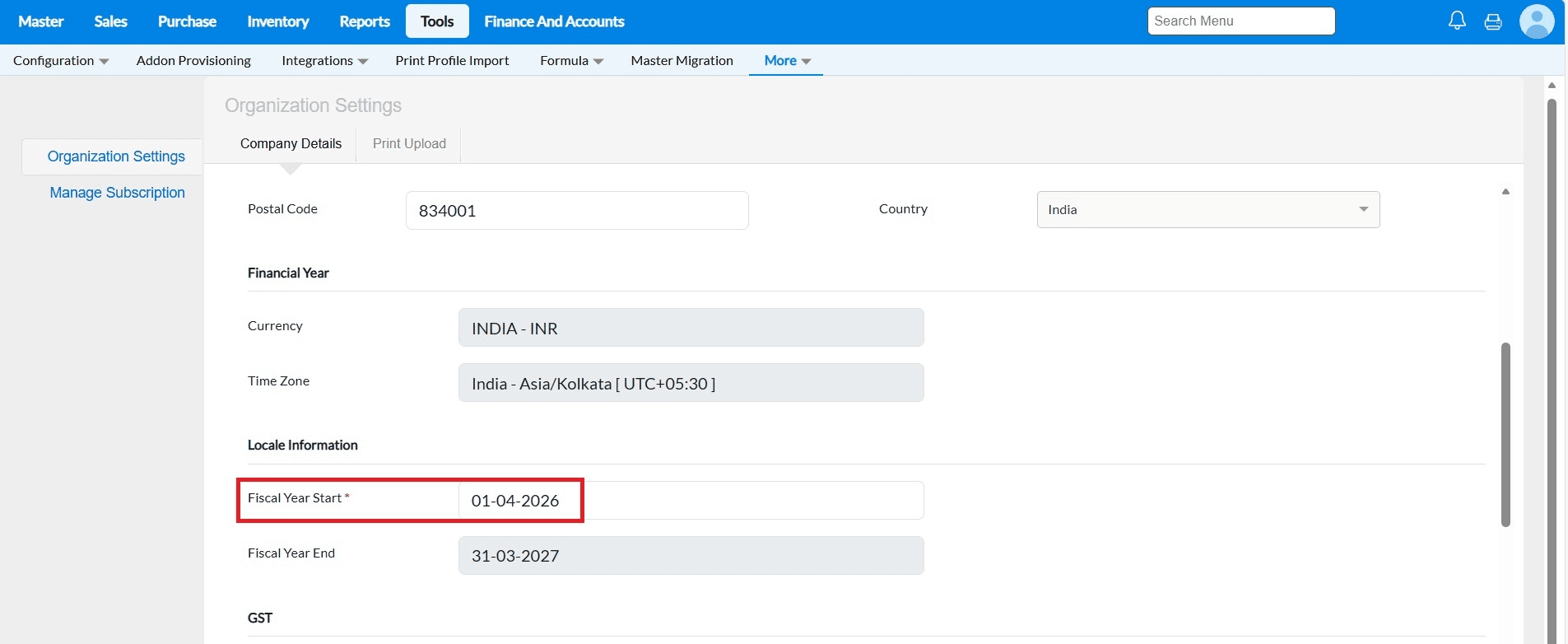Open Master Migration option
The image size is (1568, 644).
(x=682, y=61)
